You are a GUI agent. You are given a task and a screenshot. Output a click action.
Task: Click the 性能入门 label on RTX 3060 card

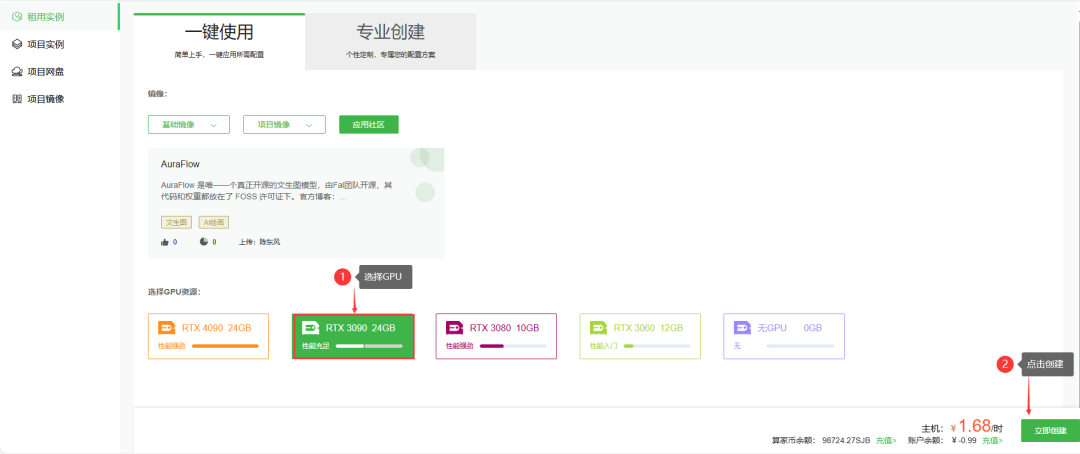603,346
